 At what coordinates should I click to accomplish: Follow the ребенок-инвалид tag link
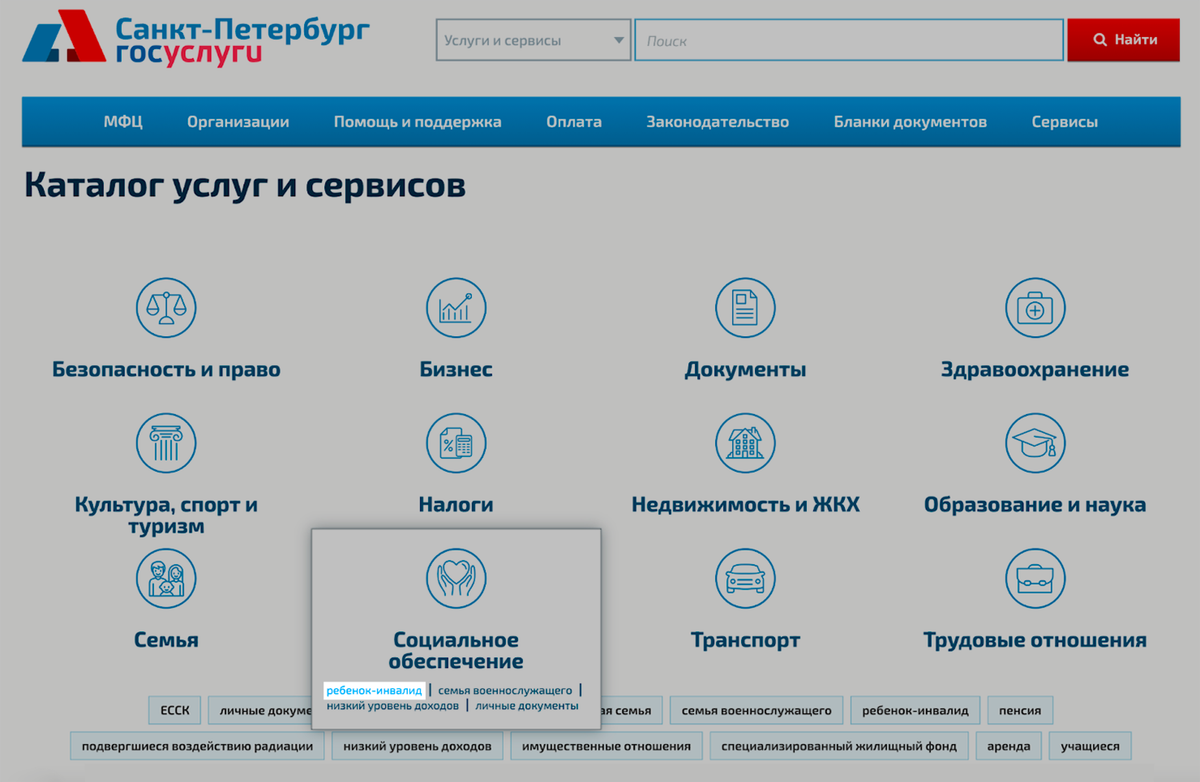click(375, 690)
